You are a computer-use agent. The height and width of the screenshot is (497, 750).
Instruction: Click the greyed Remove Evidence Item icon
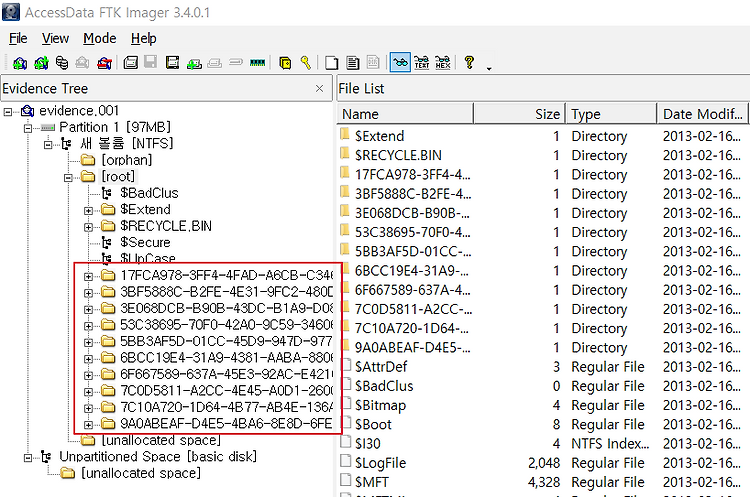pos(82,63)
